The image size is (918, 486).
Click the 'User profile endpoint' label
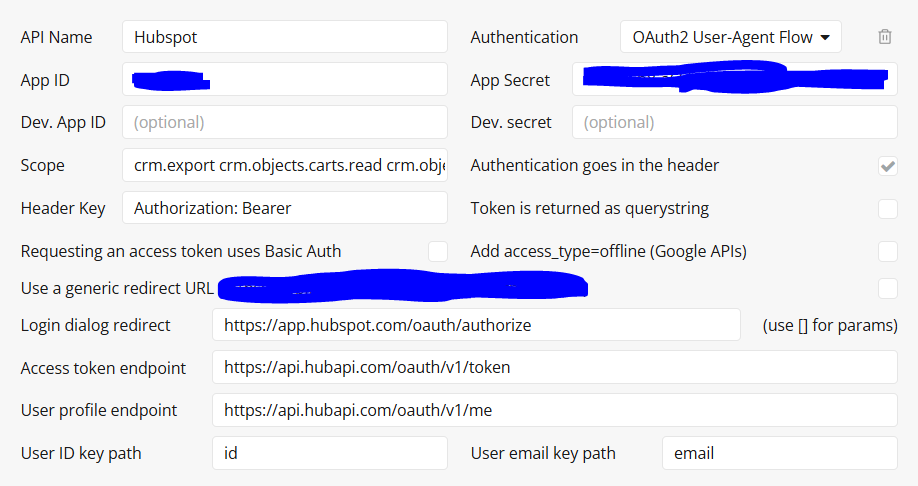[x=98, y=410]
